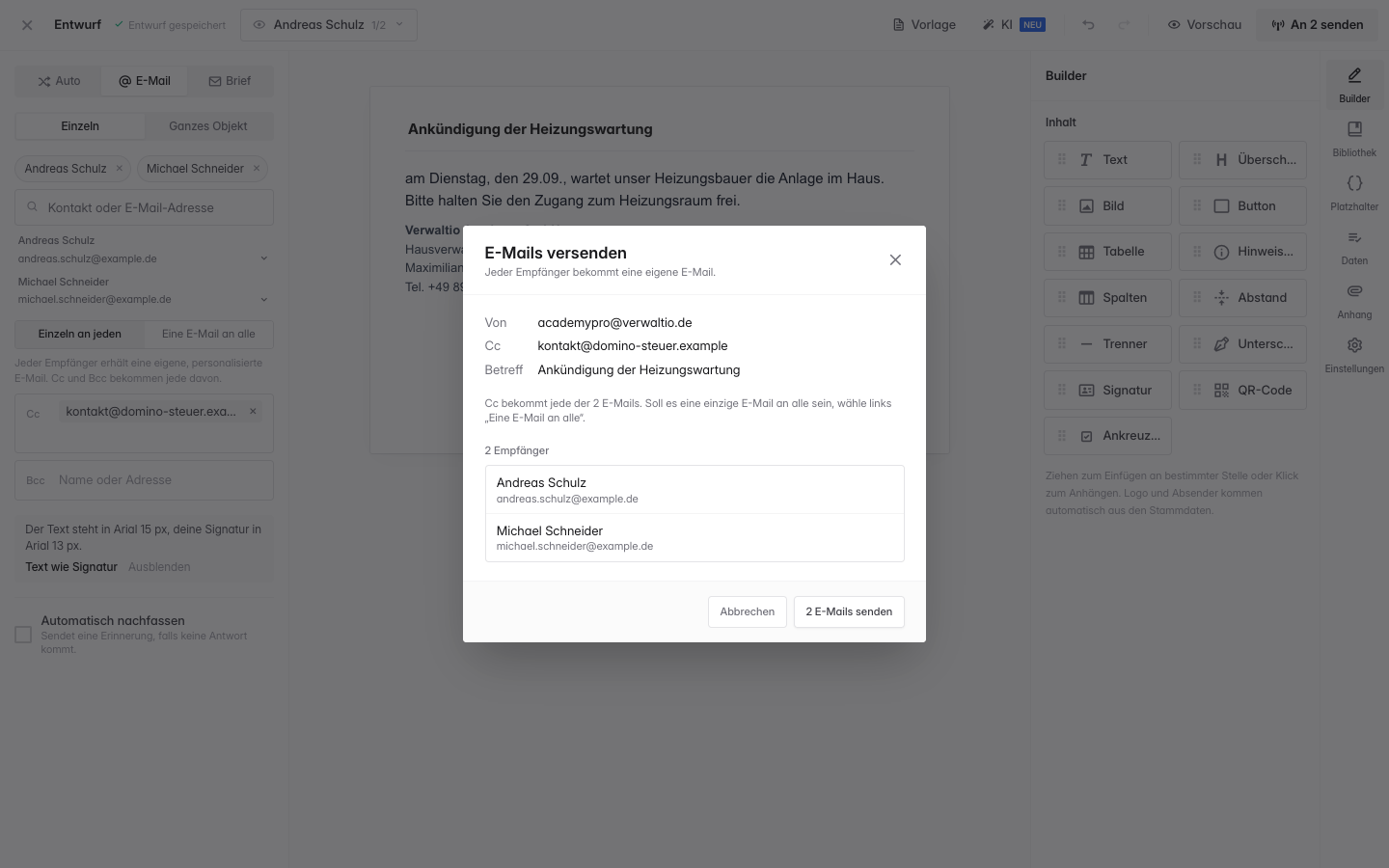This screenshot has width=1389, height=868.
Task: Add an Abstand spacer block
Action: tap(1242, 298)
